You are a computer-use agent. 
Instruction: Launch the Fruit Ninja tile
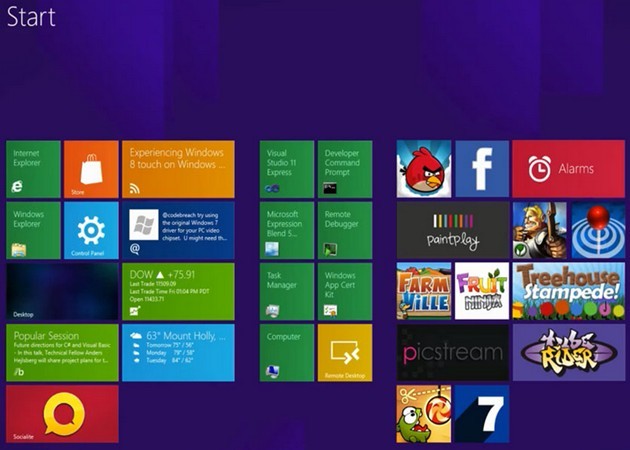[x=482, y=291]
